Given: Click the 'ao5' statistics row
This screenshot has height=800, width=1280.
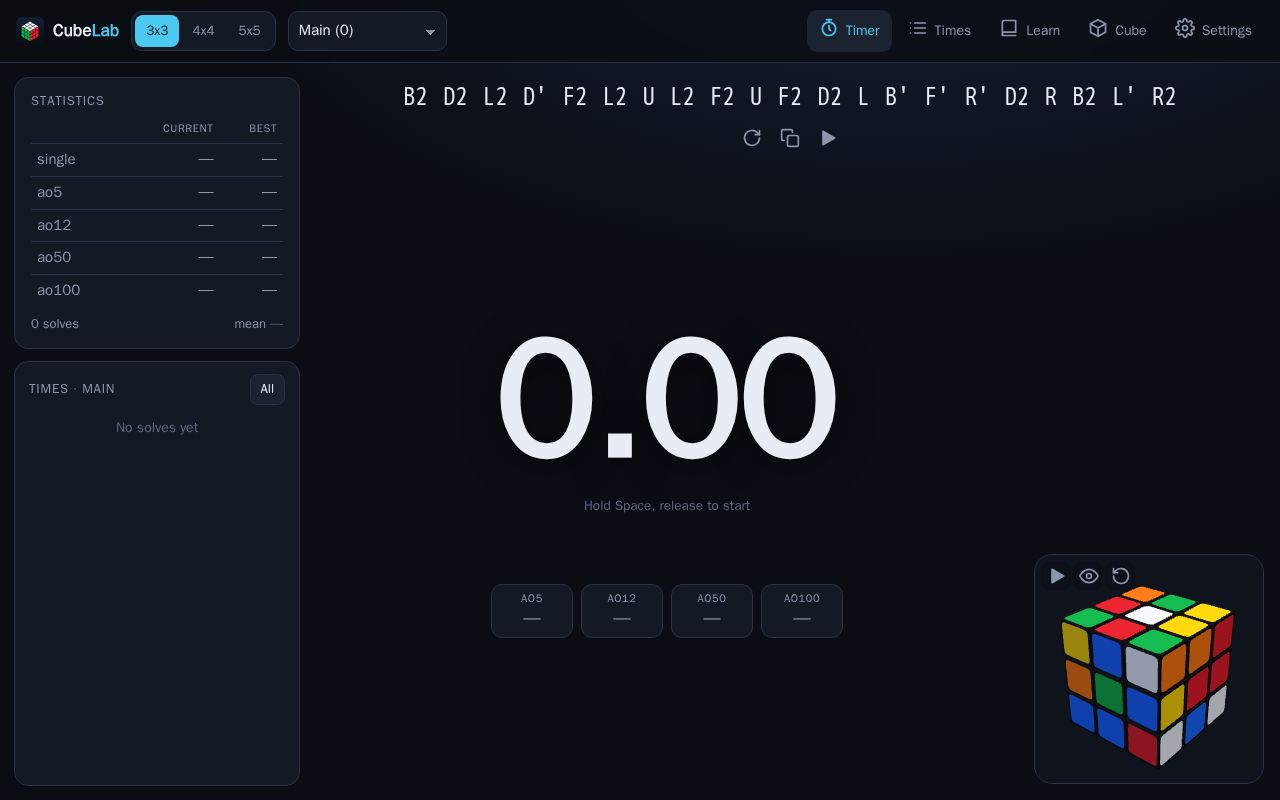Looking at the screenshot, I should click(157, 193).
